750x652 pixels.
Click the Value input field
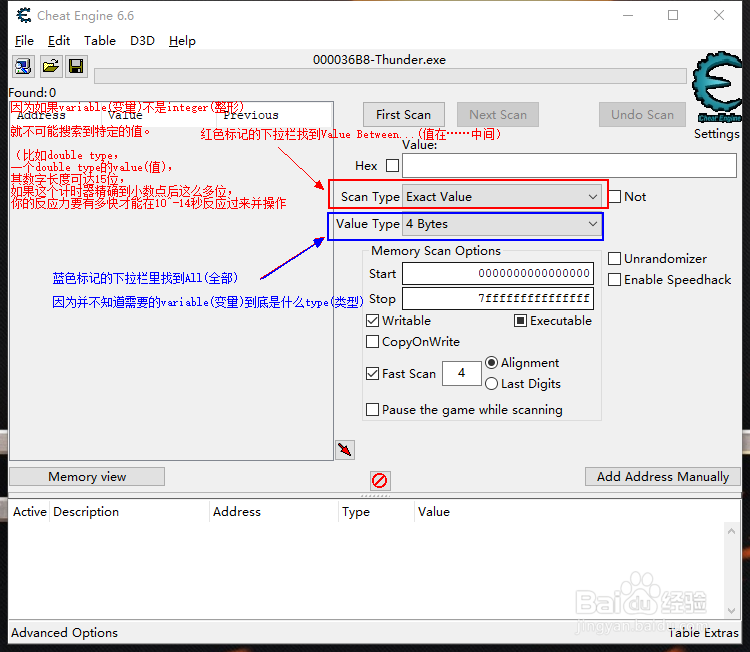coord(569,166)
